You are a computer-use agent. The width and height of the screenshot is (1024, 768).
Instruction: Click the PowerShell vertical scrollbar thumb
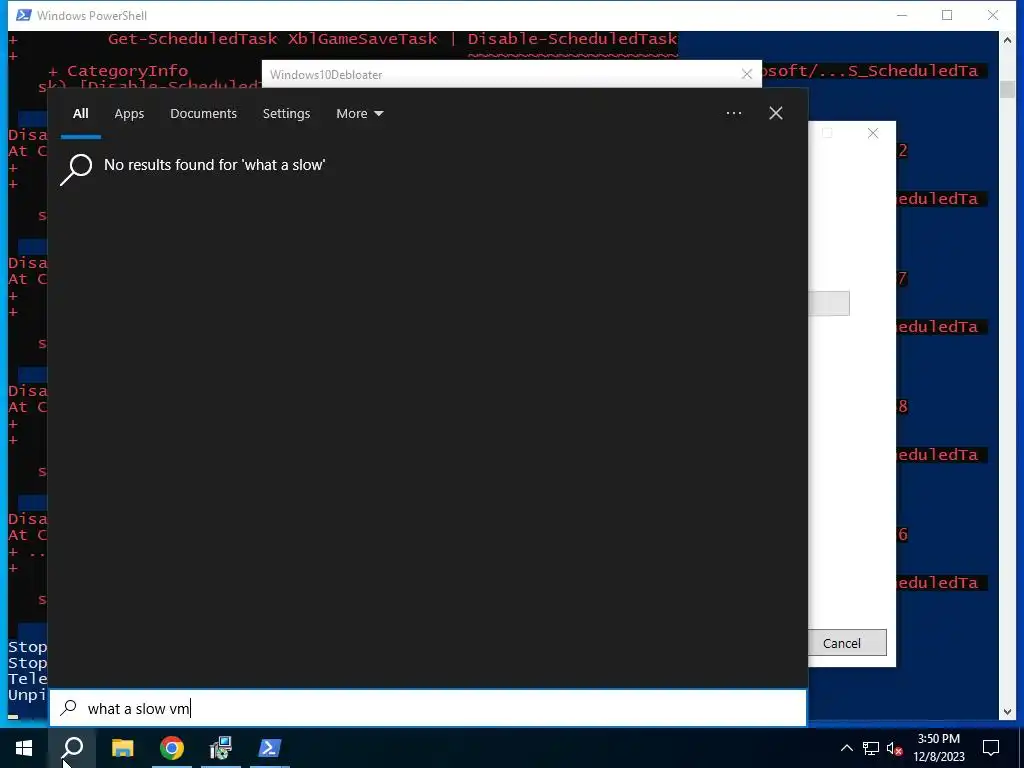(1007, 89)
